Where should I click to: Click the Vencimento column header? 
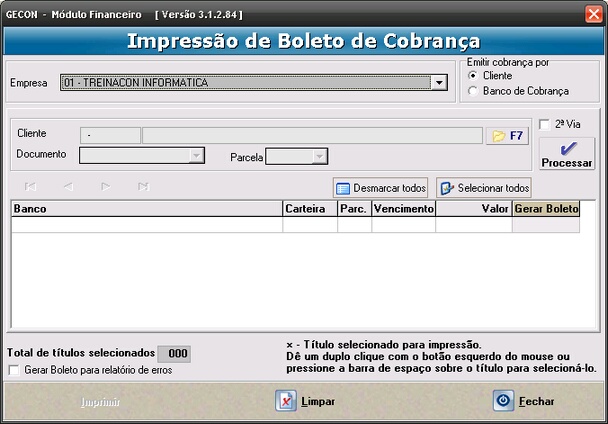(404, 209)
